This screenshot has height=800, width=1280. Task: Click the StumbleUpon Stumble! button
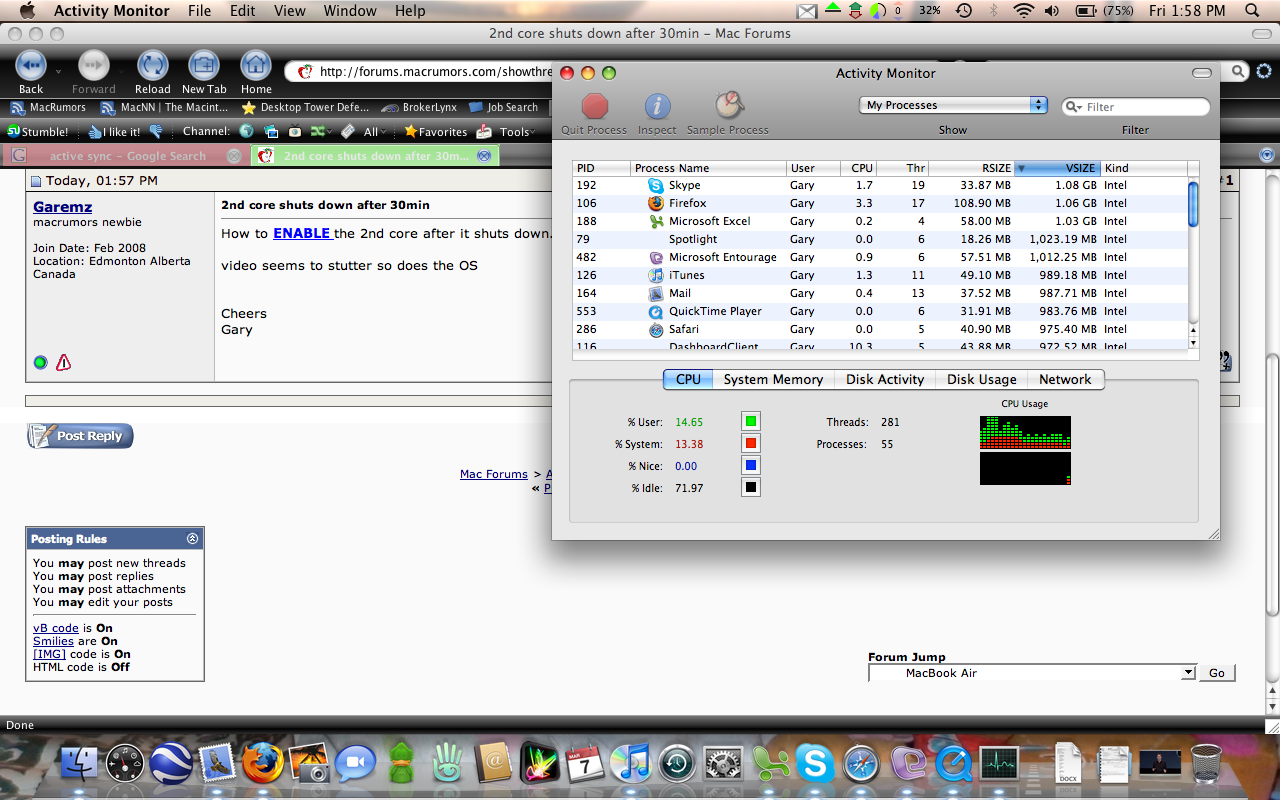point(38,131)
